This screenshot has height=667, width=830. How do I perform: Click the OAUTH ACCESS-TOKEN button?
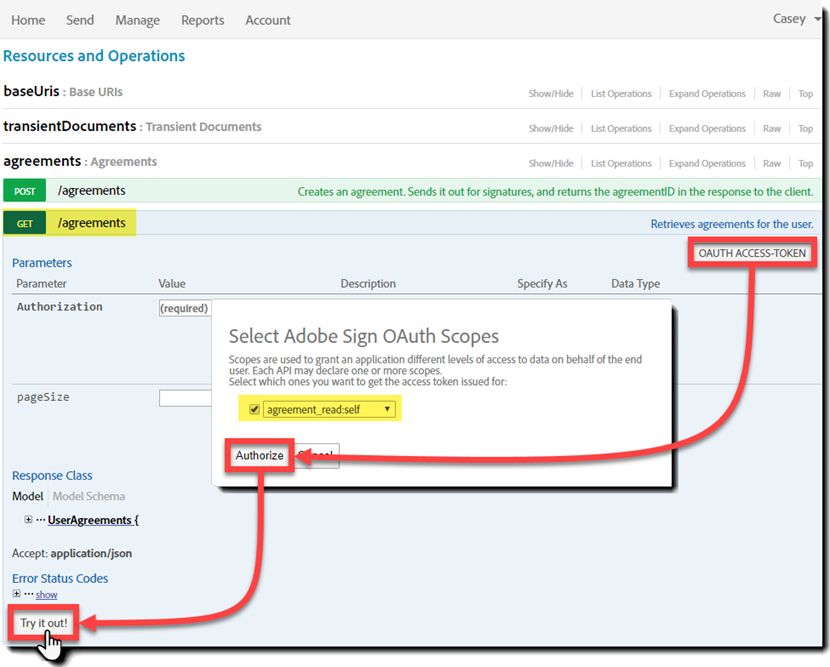(x=752, y=253)
